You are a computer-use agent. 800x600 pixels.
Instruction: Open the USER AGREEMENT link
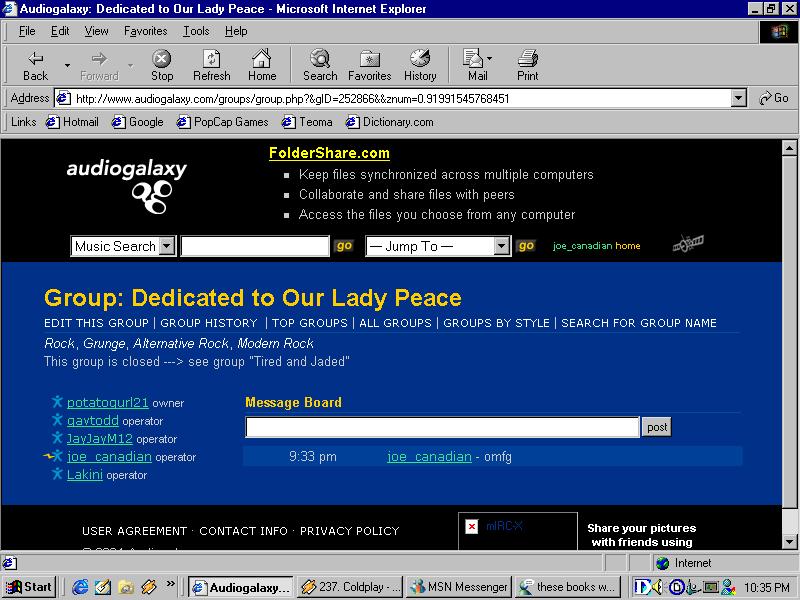tap(134, 531)
